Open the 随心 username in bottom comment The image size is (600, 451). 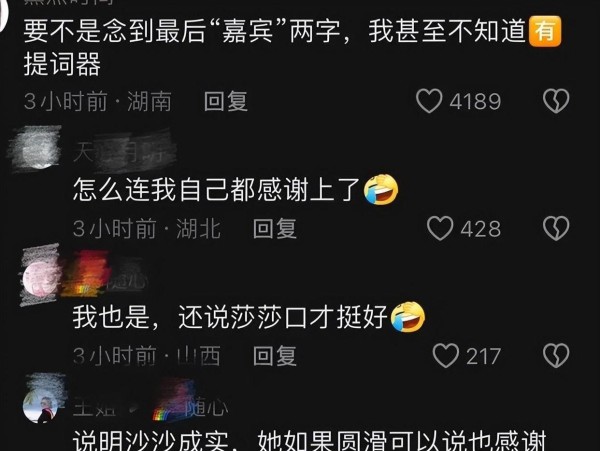[207, 407]
